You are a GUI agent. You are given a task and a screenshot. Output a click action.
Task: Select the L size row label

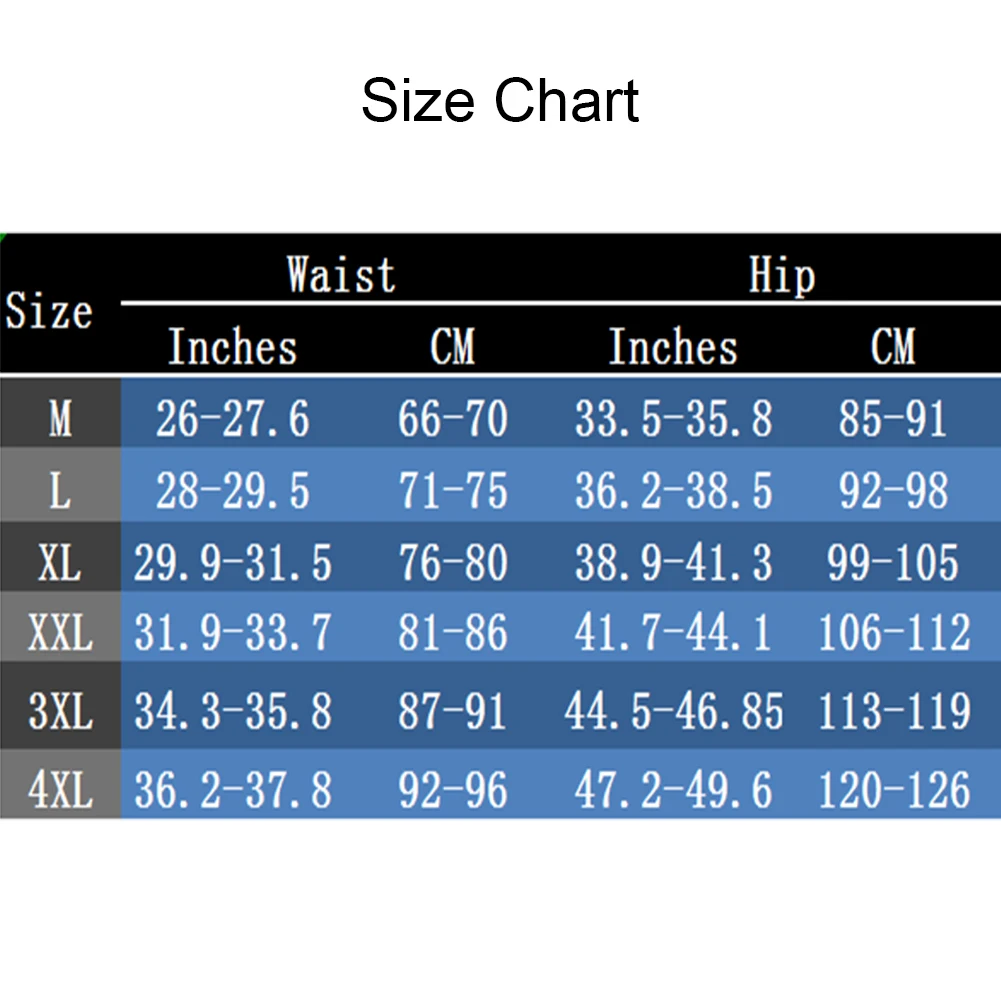61,490
